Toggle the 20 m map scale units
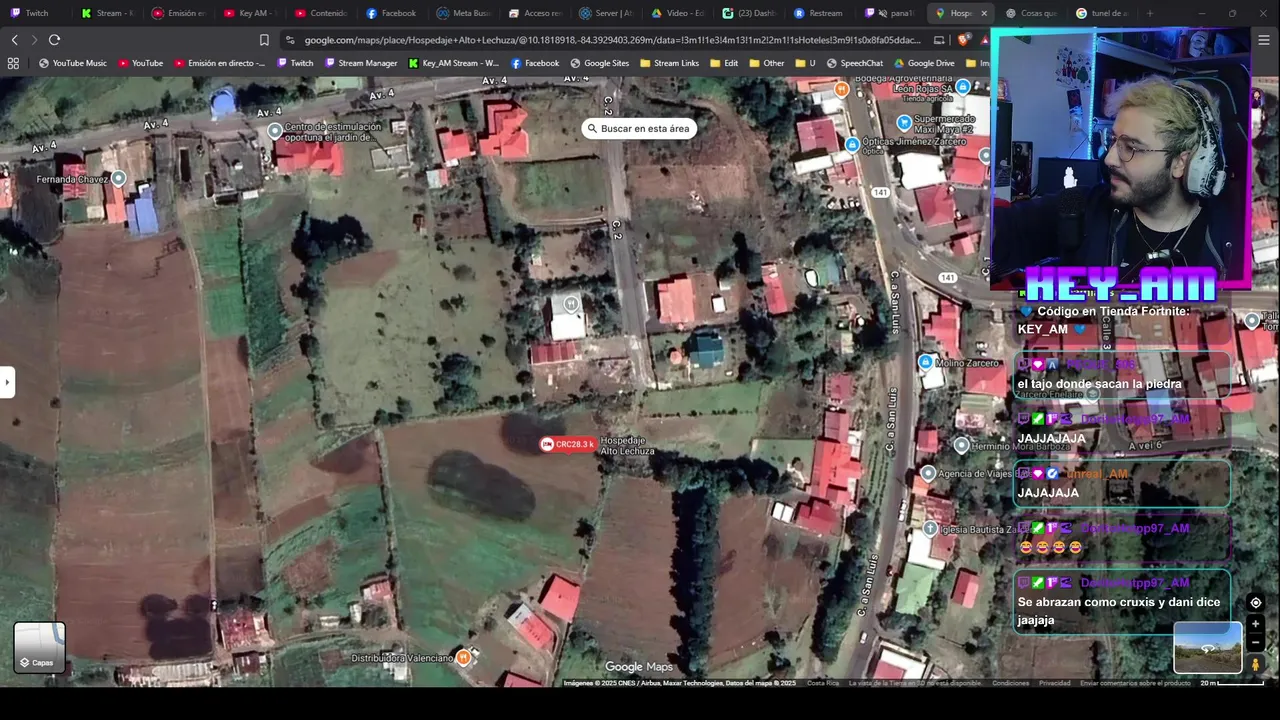The height and width of the screenshot is (720, 1280). [1232, 683]
